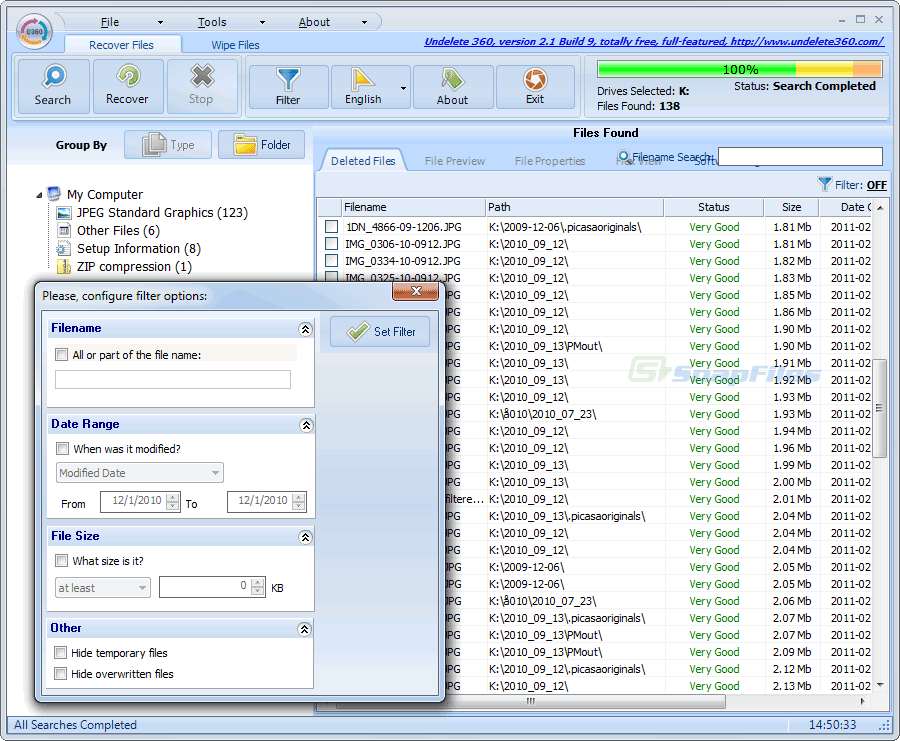This screenshot has height=741, width=900.
Task: Select ZIP compression (1) category
Action: pyautogui.click(x=134, y=267)
